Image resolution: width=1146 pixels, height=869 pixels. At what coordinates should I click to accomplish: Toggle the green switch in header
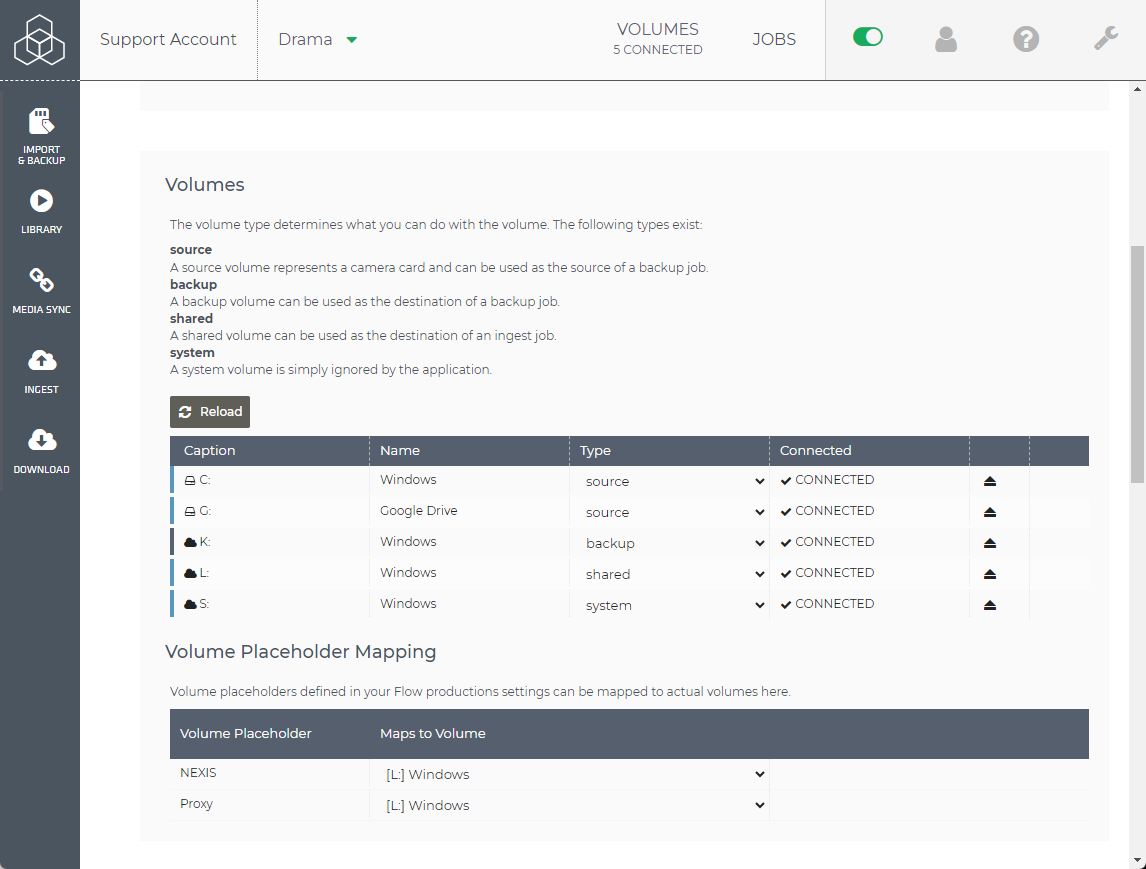pyautogui.click(x=868, y=37)
